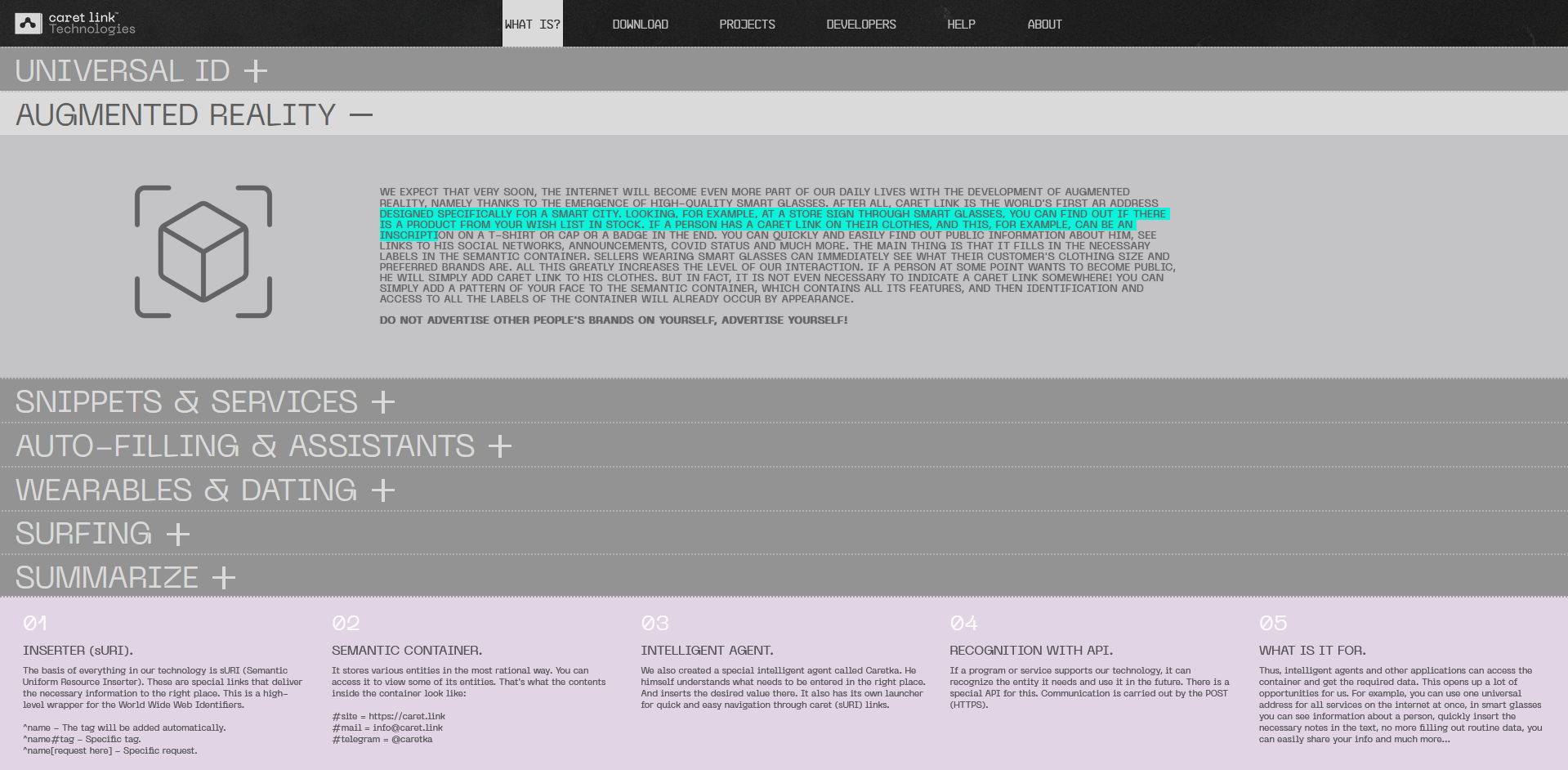
Task: Select the DOWNLOAD menu item
Action: point(640,24)
